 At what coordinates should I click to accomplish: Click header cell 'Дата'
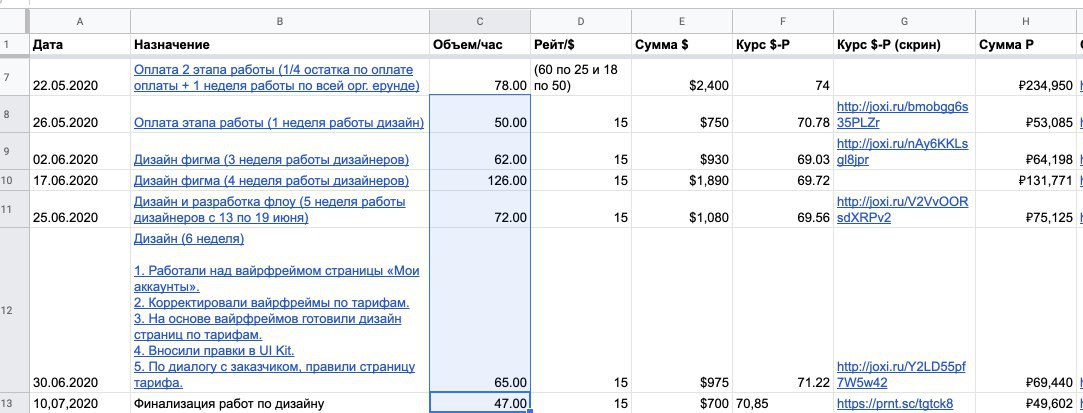click(x=79, y=45)
